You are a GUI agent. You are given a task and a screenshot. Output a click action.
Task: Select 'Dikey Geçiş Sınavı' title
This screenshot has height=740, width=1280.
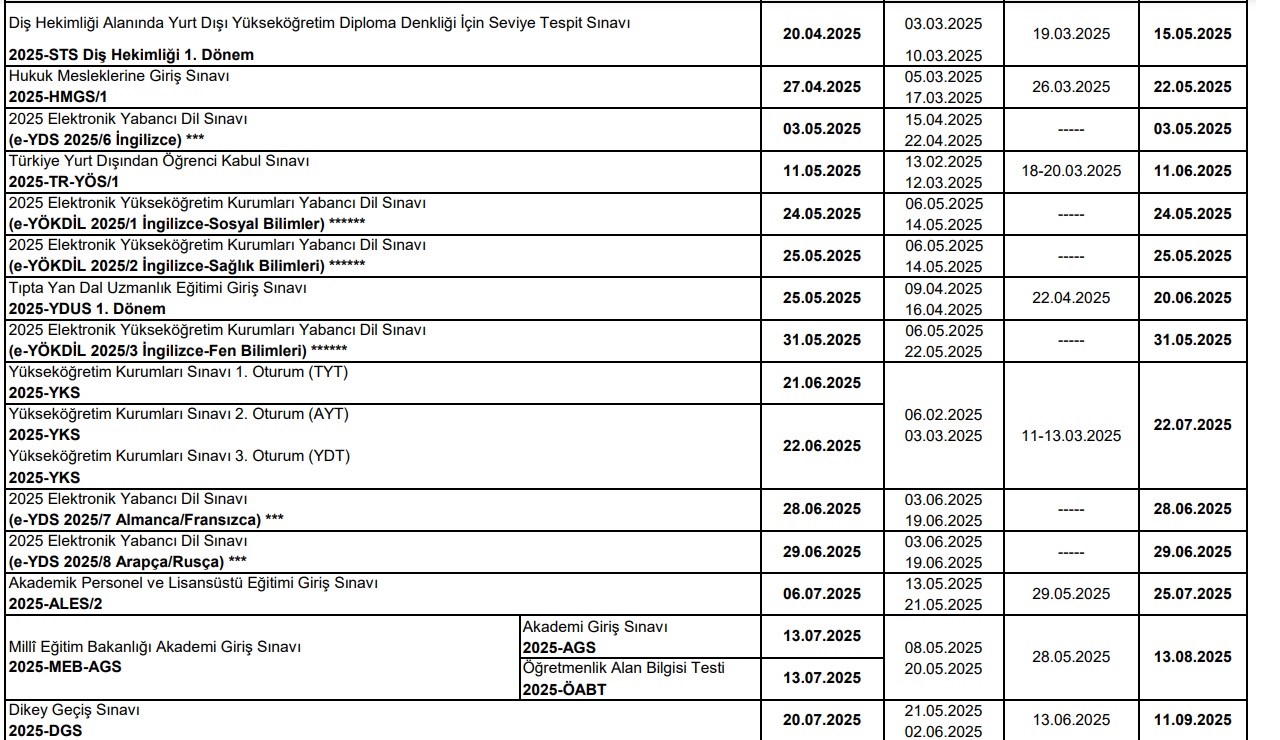coord(74,709)
